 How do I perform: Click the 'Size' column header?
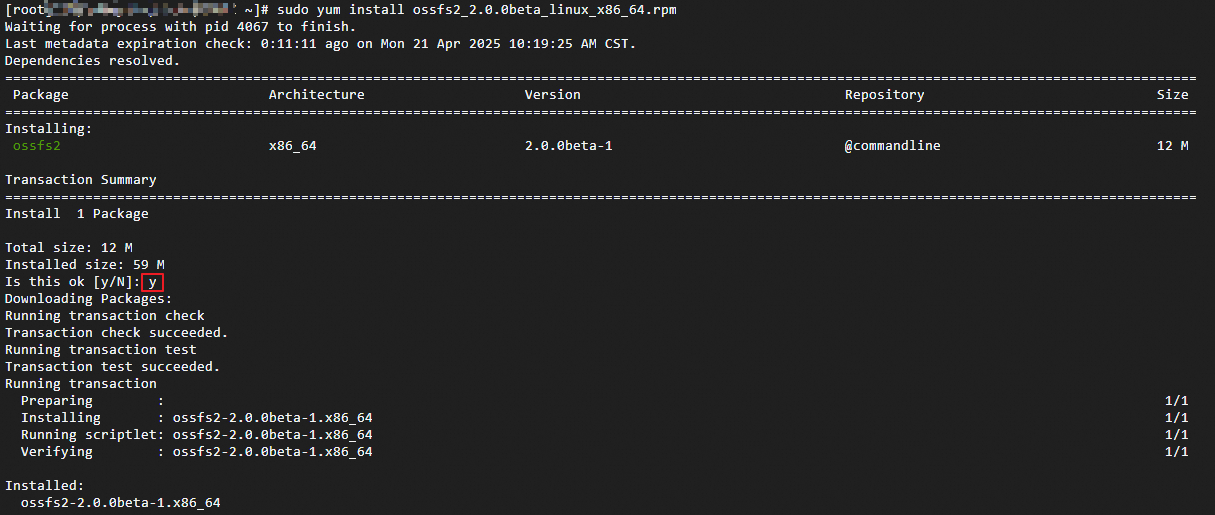(x=1173, y=95)
